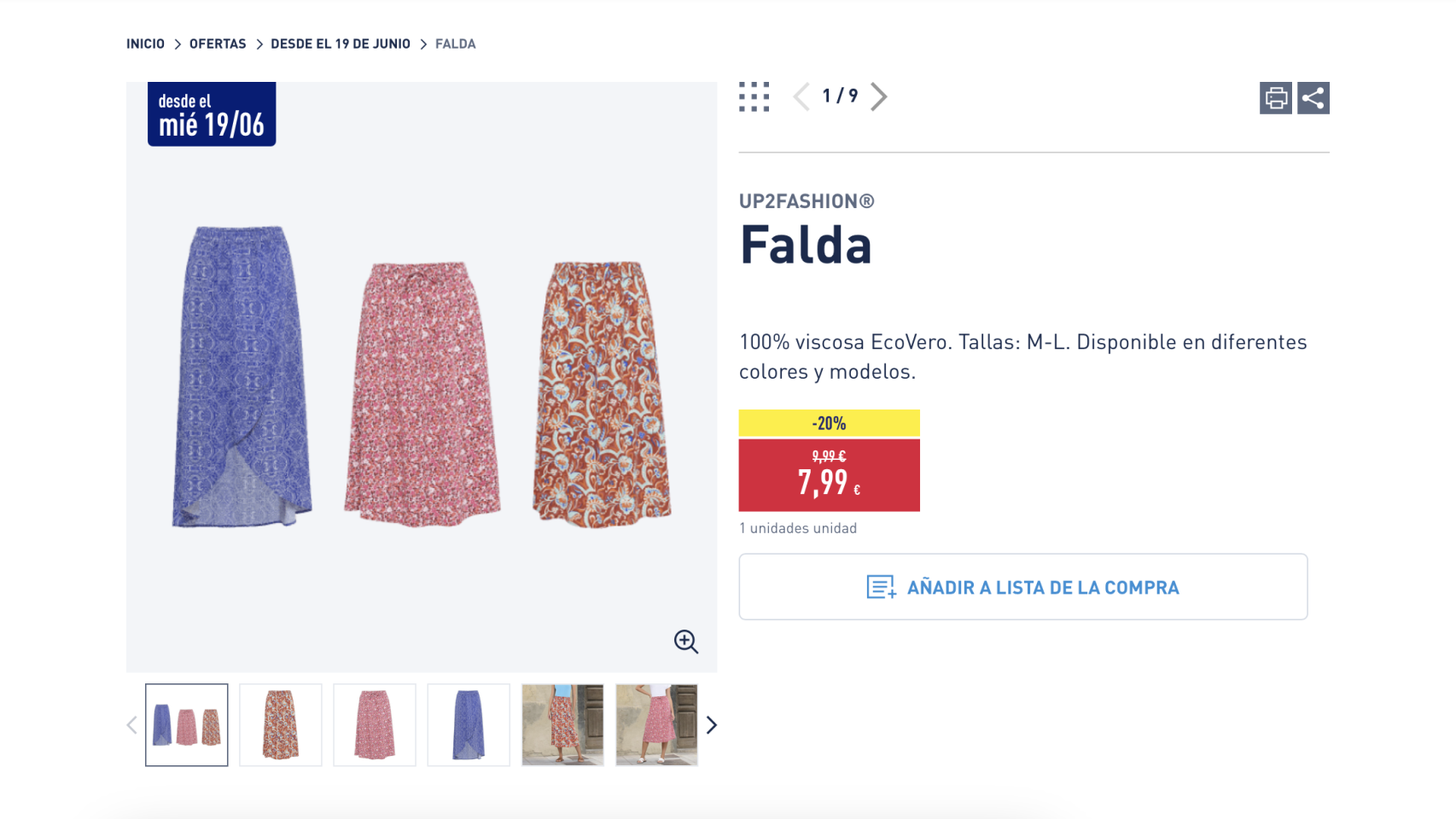Open the grid overview icon near image counter
The width and height of the screenshot is (1456, 819).
tap(754, 97)
